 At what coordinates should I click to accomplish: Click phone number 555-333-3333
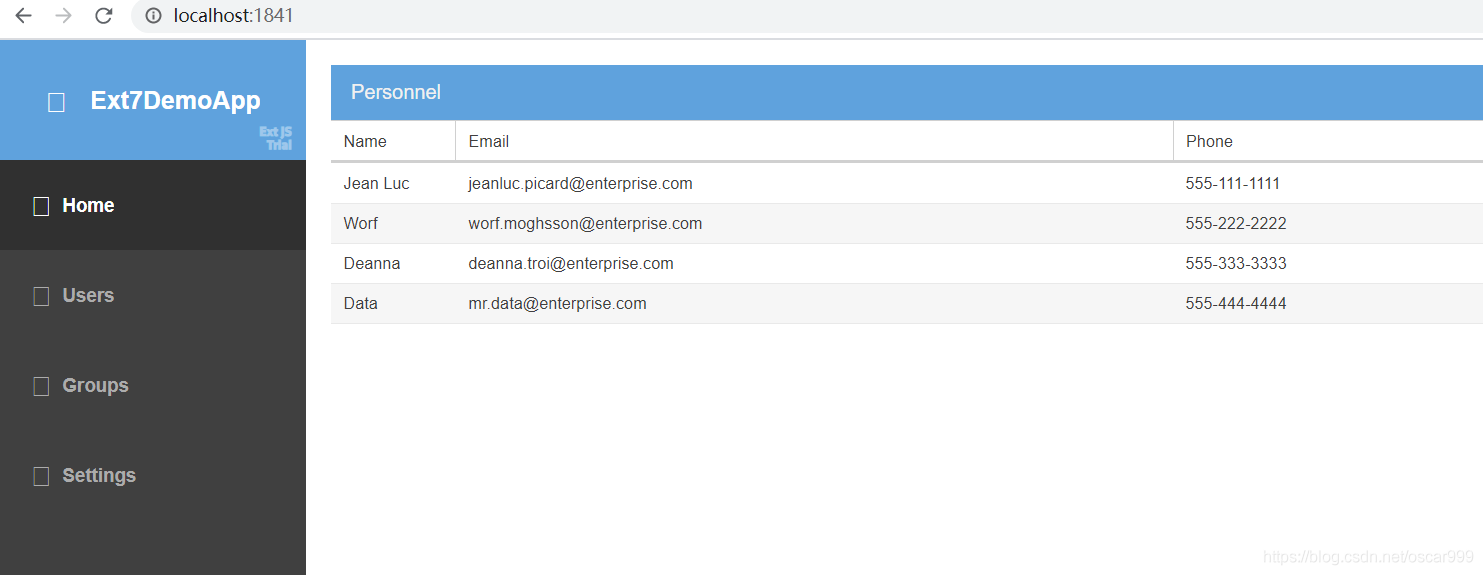pos(1236,263)
